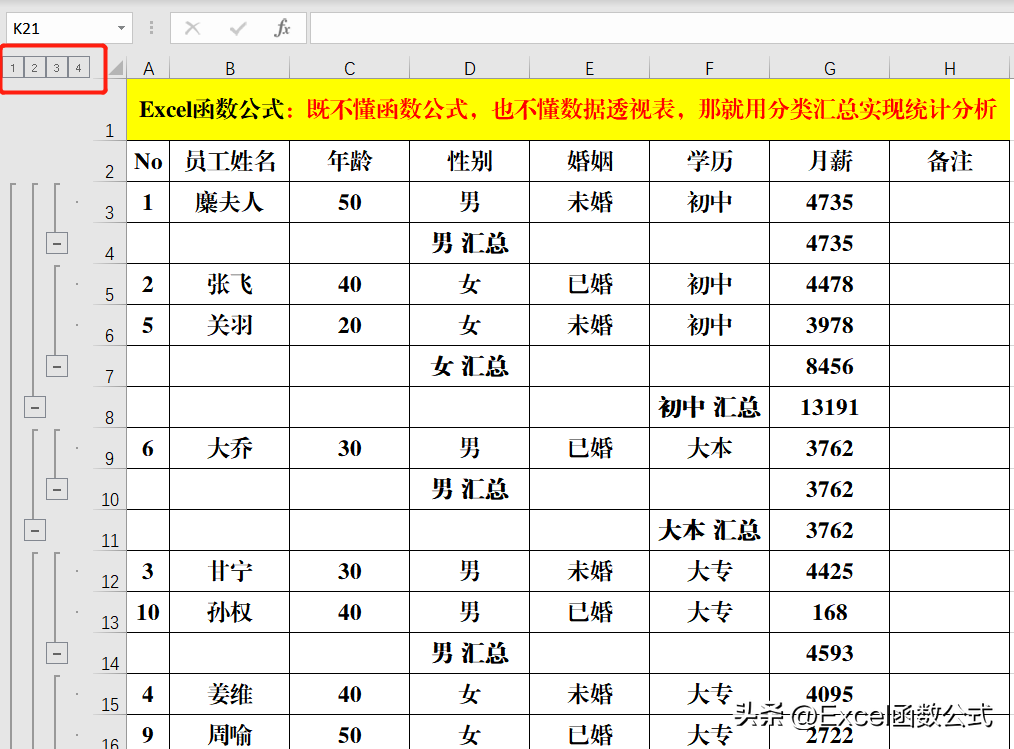The width and height of the screenshot is (1014, 749).
Task: Click the Insert Function fx icon
Action: (x=283, y=28)
